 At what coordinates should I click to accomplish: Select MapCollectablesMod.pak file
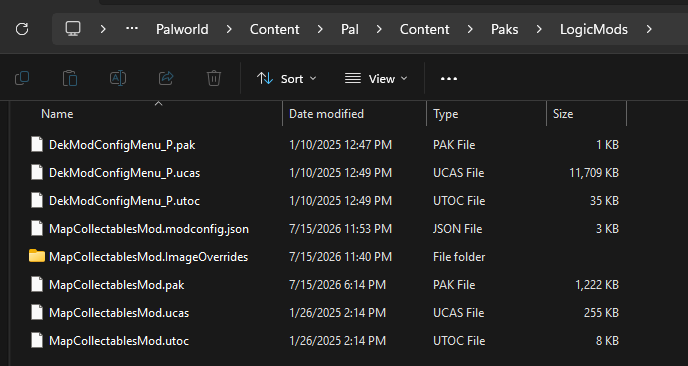(x=117, y=285)
